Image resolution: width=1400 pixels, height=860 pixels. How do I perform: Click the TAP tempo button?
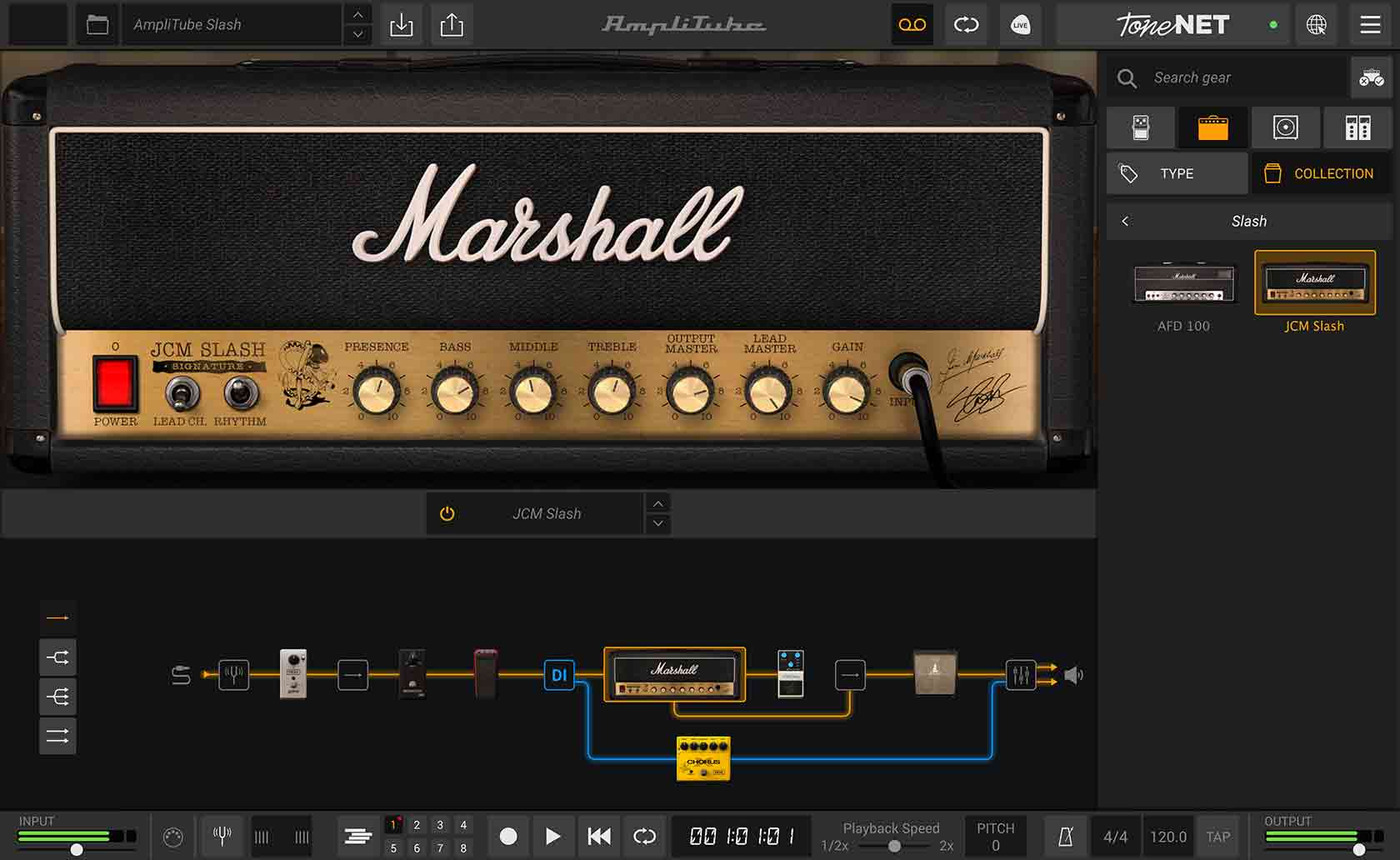[x=1217, y=837]
